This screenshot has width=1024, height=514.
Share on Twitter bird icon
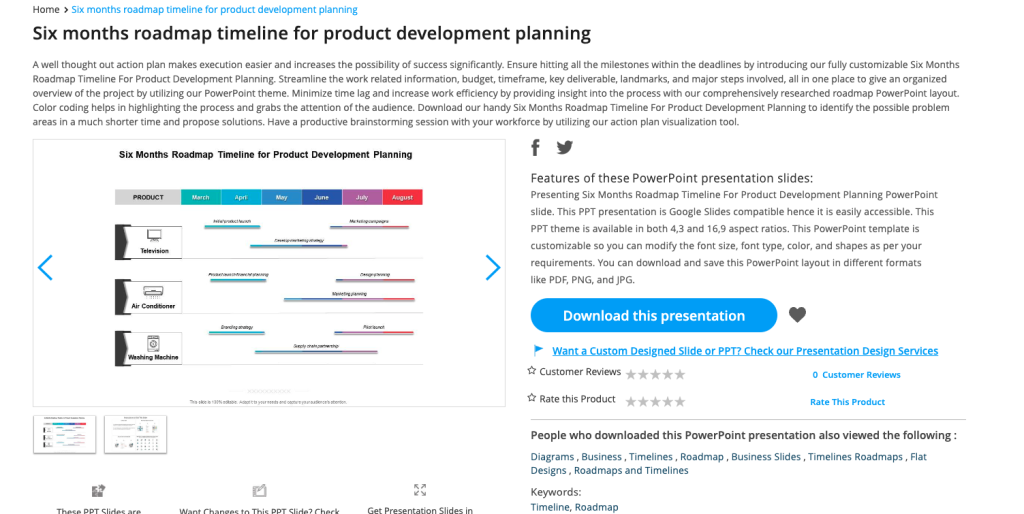point(565,148)
